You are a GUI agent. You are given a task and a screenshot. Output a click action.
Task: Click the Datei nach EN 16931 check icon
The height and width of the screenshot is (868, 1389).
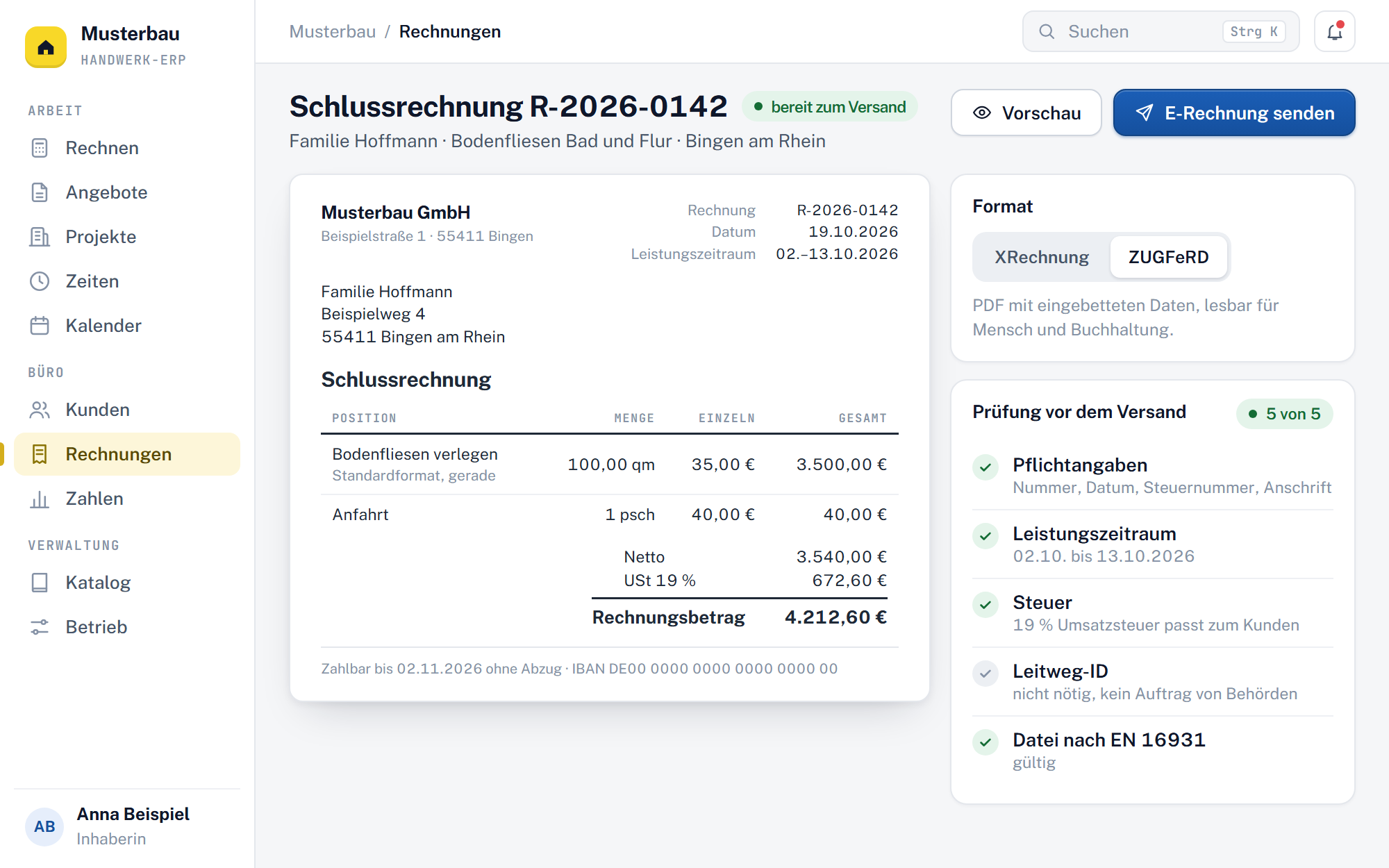[x=985, y=742]
